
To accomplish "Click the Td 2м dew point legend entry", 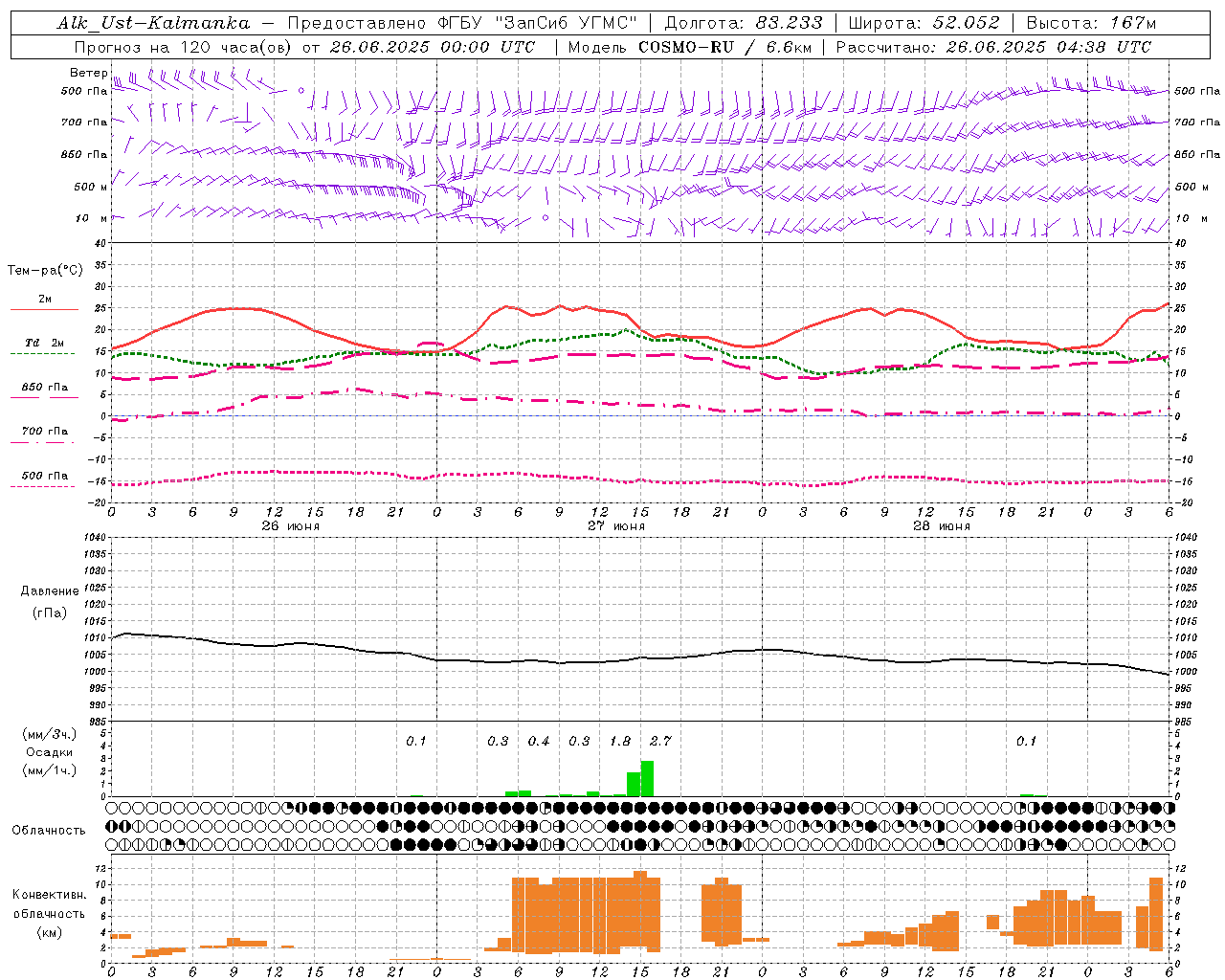I will [44, 345].
